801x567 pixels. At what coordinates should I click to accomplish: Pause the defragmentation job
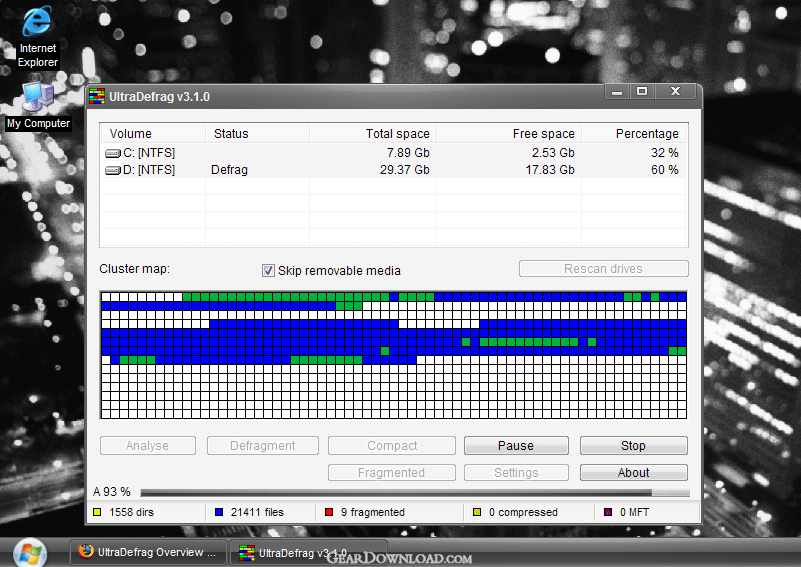[x=516, y=445]
